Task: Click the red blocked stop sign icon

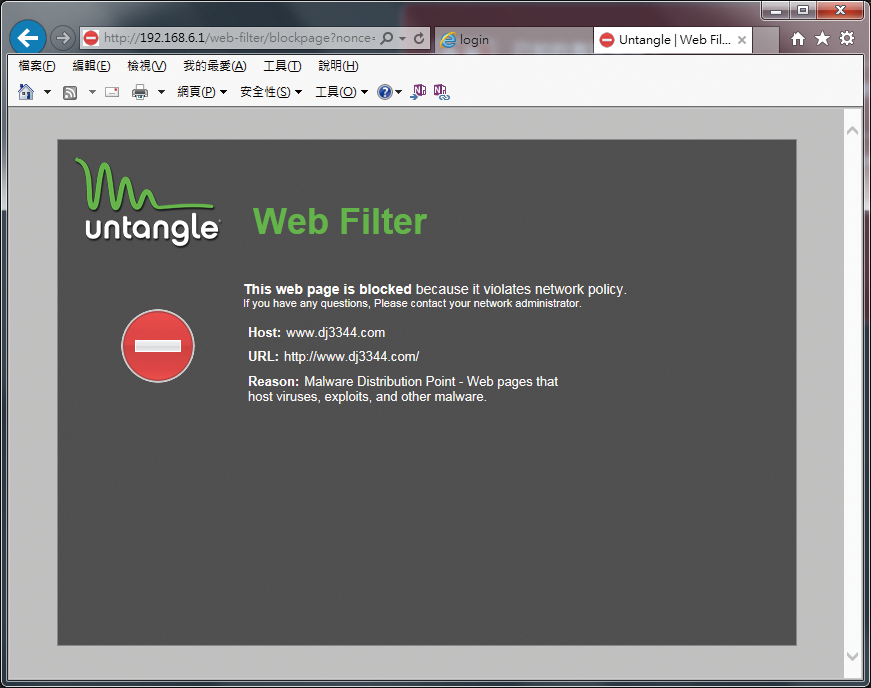Action: tap(158, 346)
